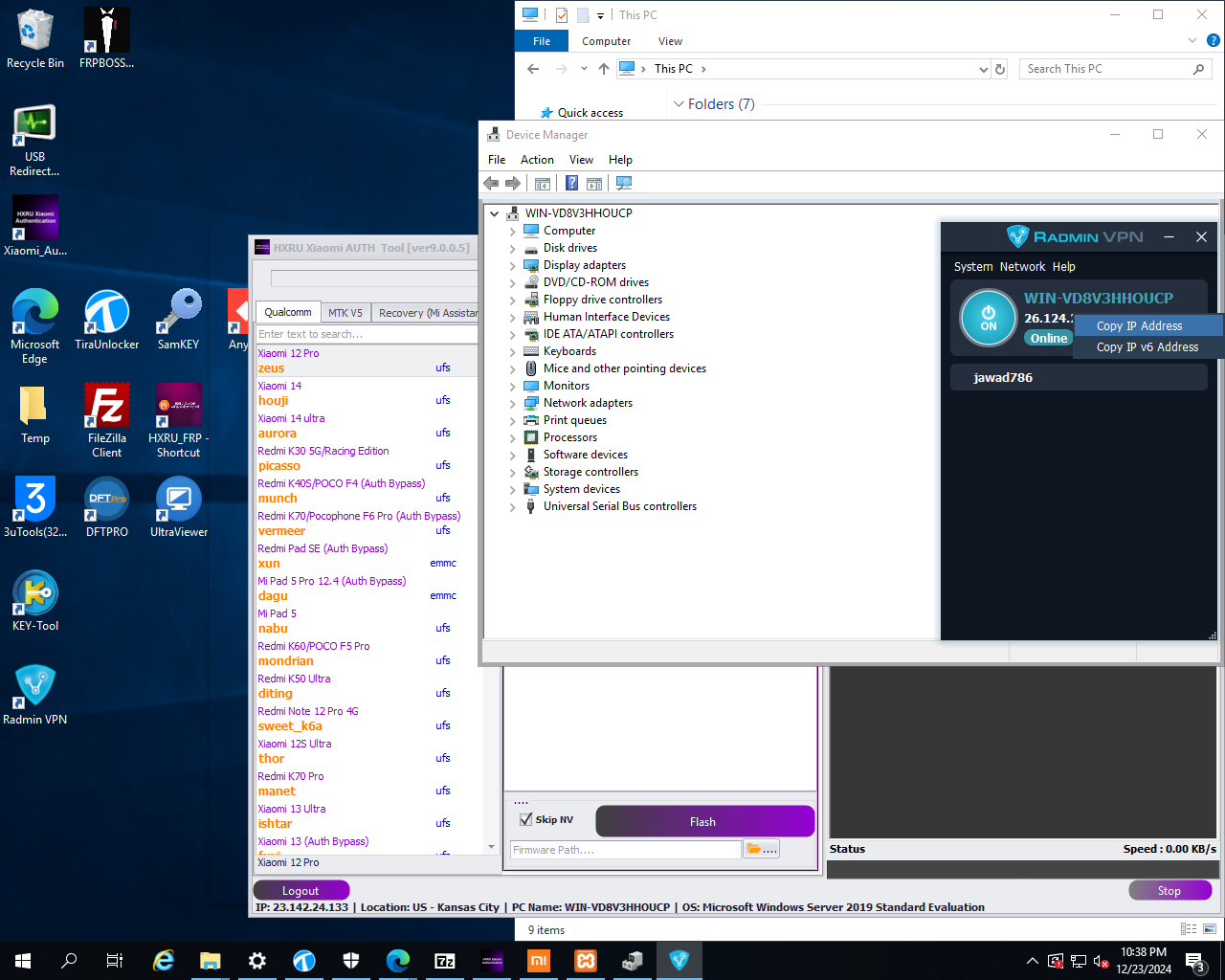Click the firmware path browse folder button
Viewport: 1225px width, 980px height.
click(762, 849)
